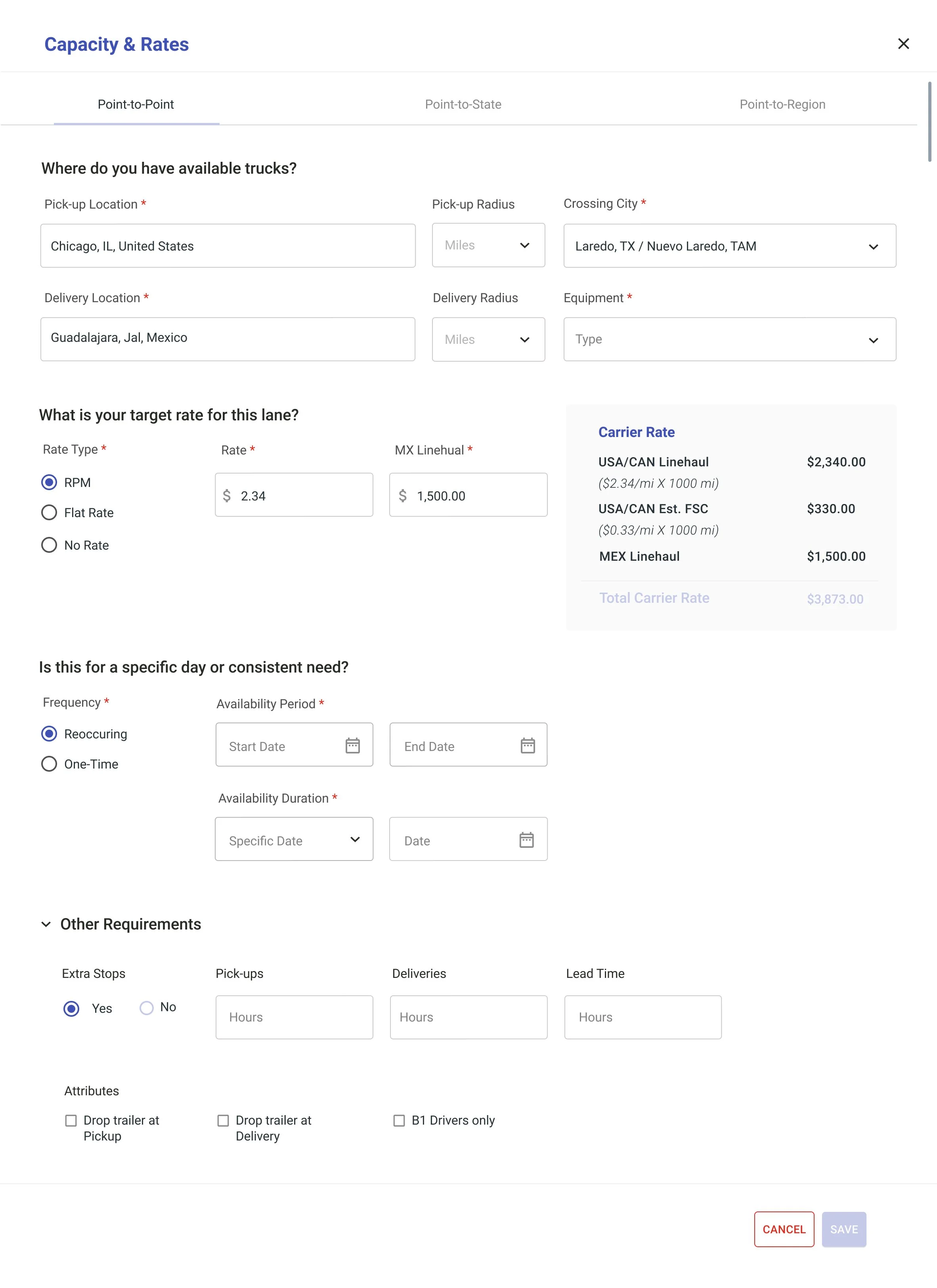Viewport: 937px width, 1288px height.
Task: Click calendar icon in the Date field
Action: click(526, 839)
